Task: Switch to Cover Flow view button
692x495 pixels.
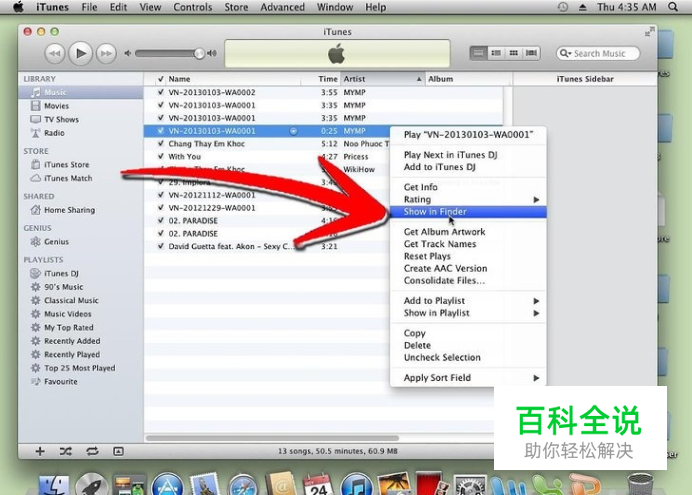Action: (531, 53)
